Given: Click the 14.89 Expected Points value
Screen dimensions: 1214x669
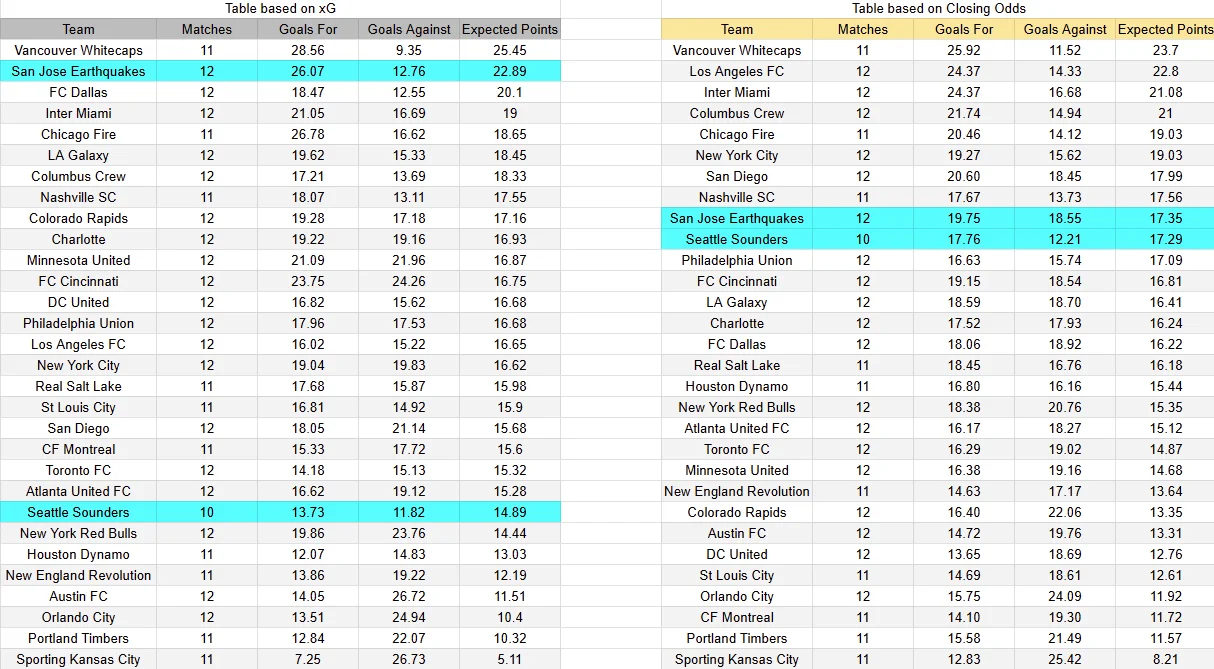Looking at the screenshot, I should [x=510, y=512].
